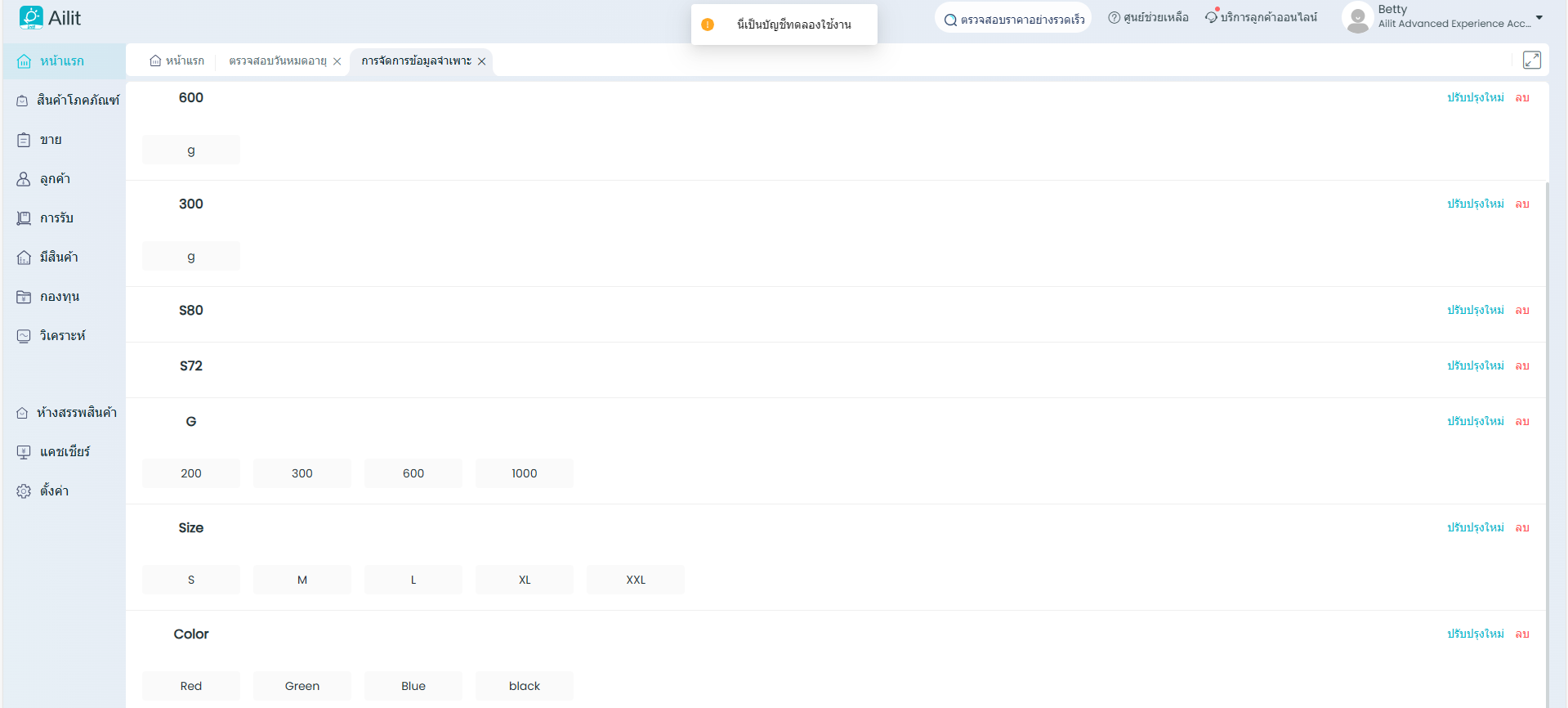Switch to the expiry date check tab
The width and height of the screenshot is (1568, 708).
[x=277, y=61]
